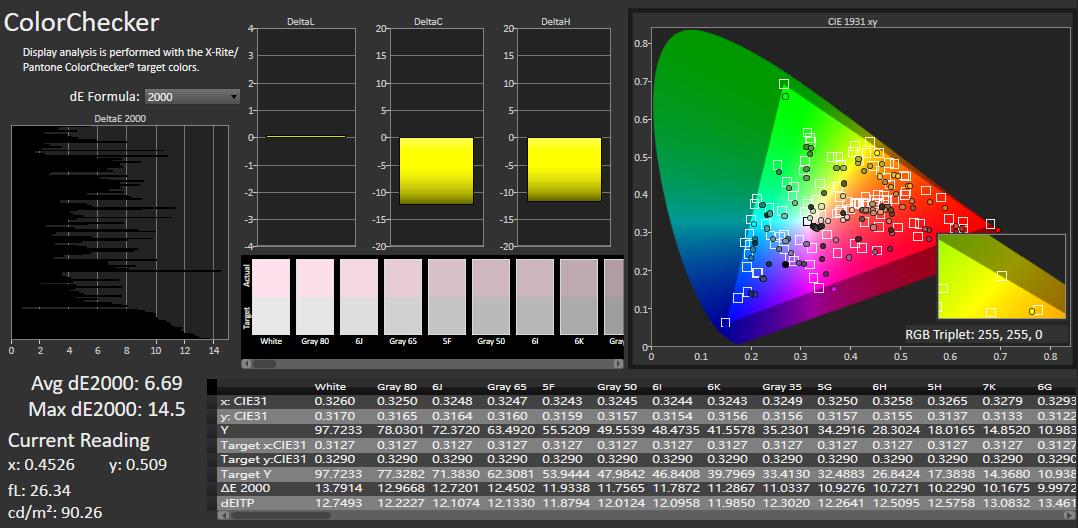Choose the Gray 65 swatch
The width and height of the screenshot is (1078, 528).
[x=403, y=296]
